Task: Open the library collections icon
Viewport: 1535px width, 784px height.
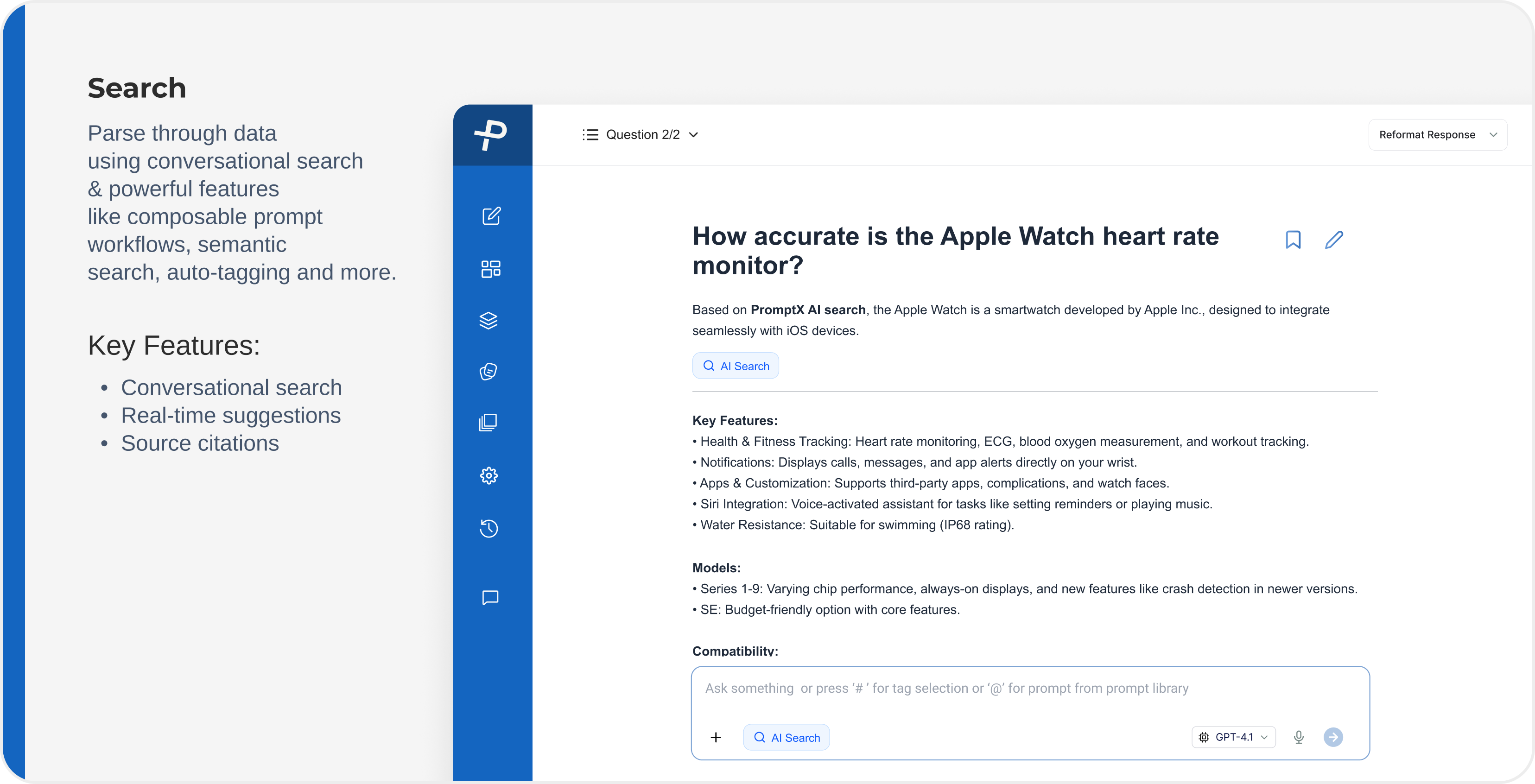Action: click(488, 423)
